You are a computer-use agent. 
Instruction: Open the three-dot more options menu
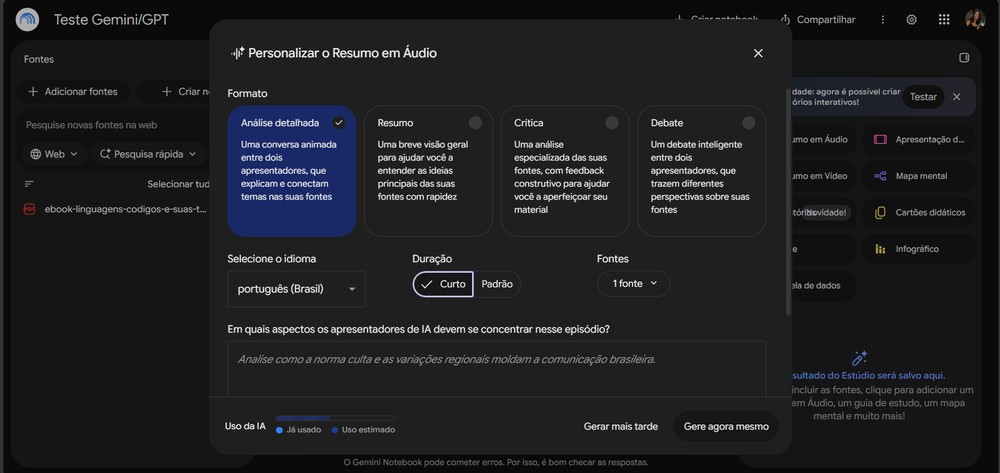[883, 20]
